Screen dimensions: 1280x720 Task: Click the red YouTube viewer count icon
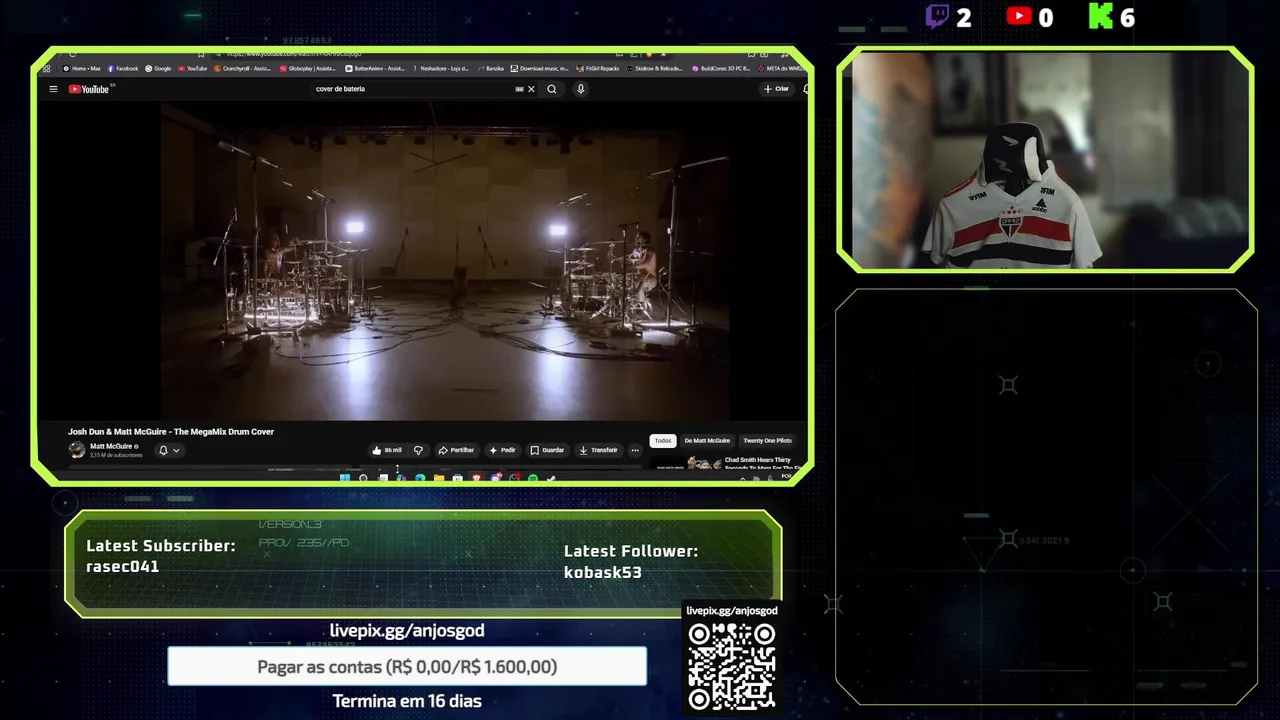click(1019, 16)
